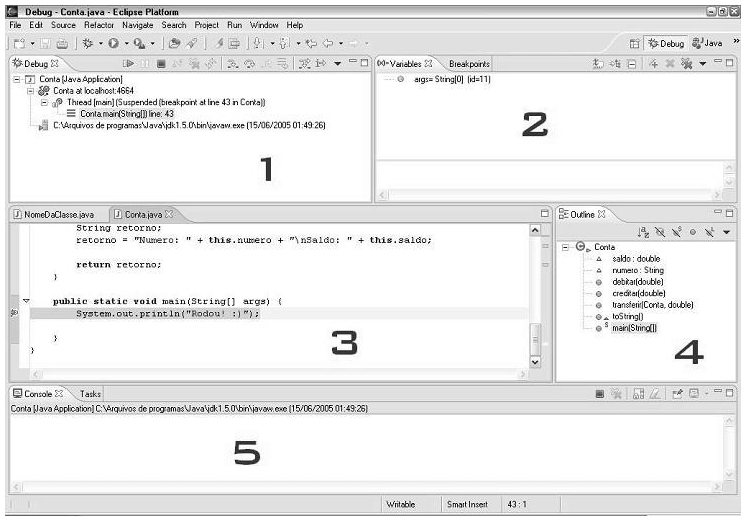The height and width of the screenshot is (521, 746).
Task: Open the Refactor menu
Action: coord(96,24)
